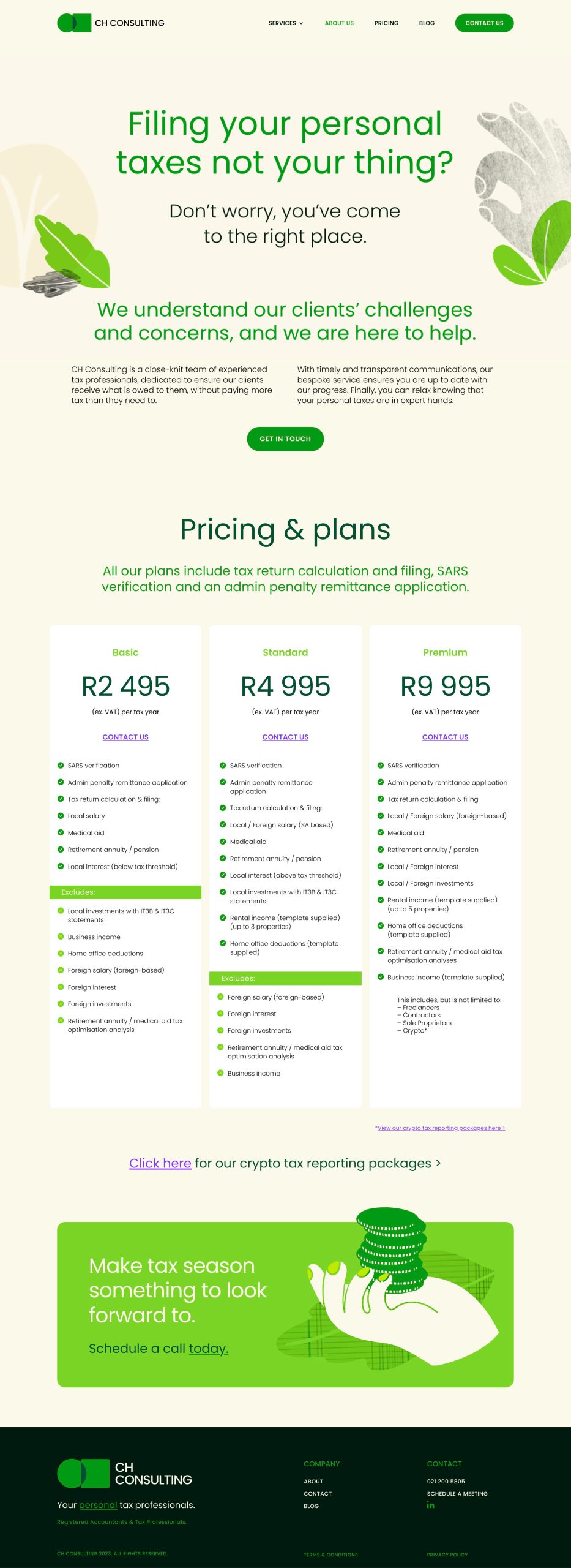The height and width of the screenshot is (1568, 571).
Task: Click the LinkedIn icon in footer
Action: point(430,1505)
